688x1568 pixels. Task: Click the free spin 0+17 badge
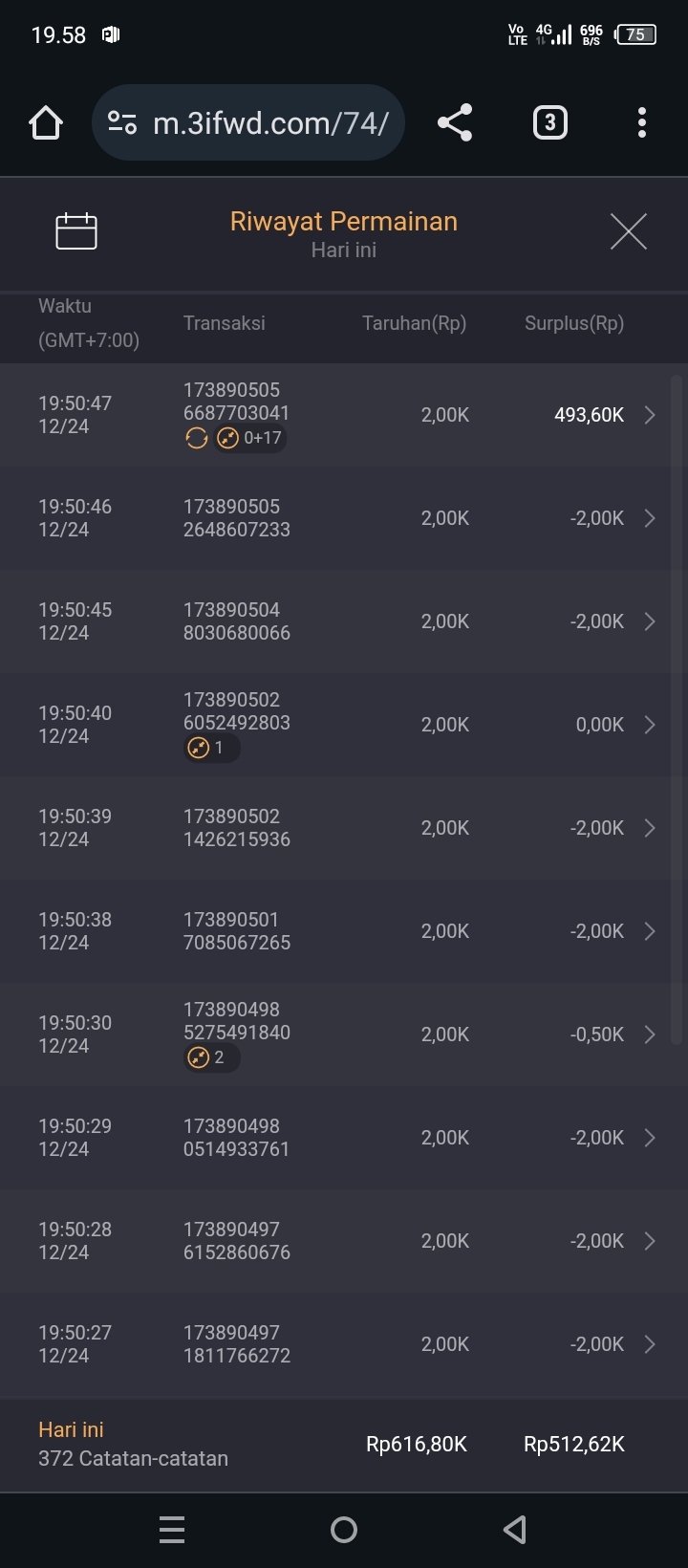click(251, 438)
